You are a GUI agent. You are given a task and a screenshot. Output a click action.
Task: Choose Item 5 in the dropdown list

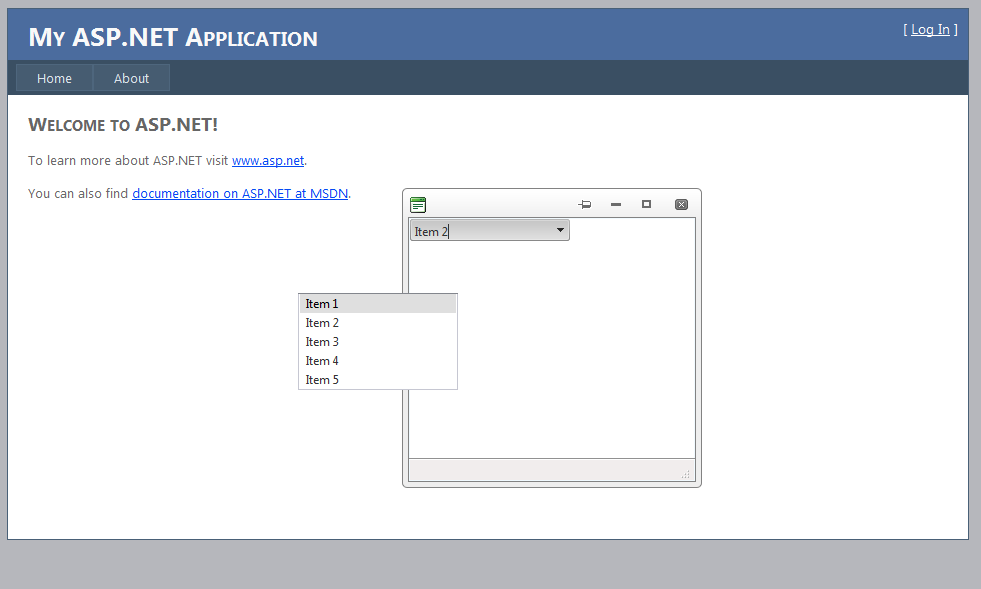[378, 380]
